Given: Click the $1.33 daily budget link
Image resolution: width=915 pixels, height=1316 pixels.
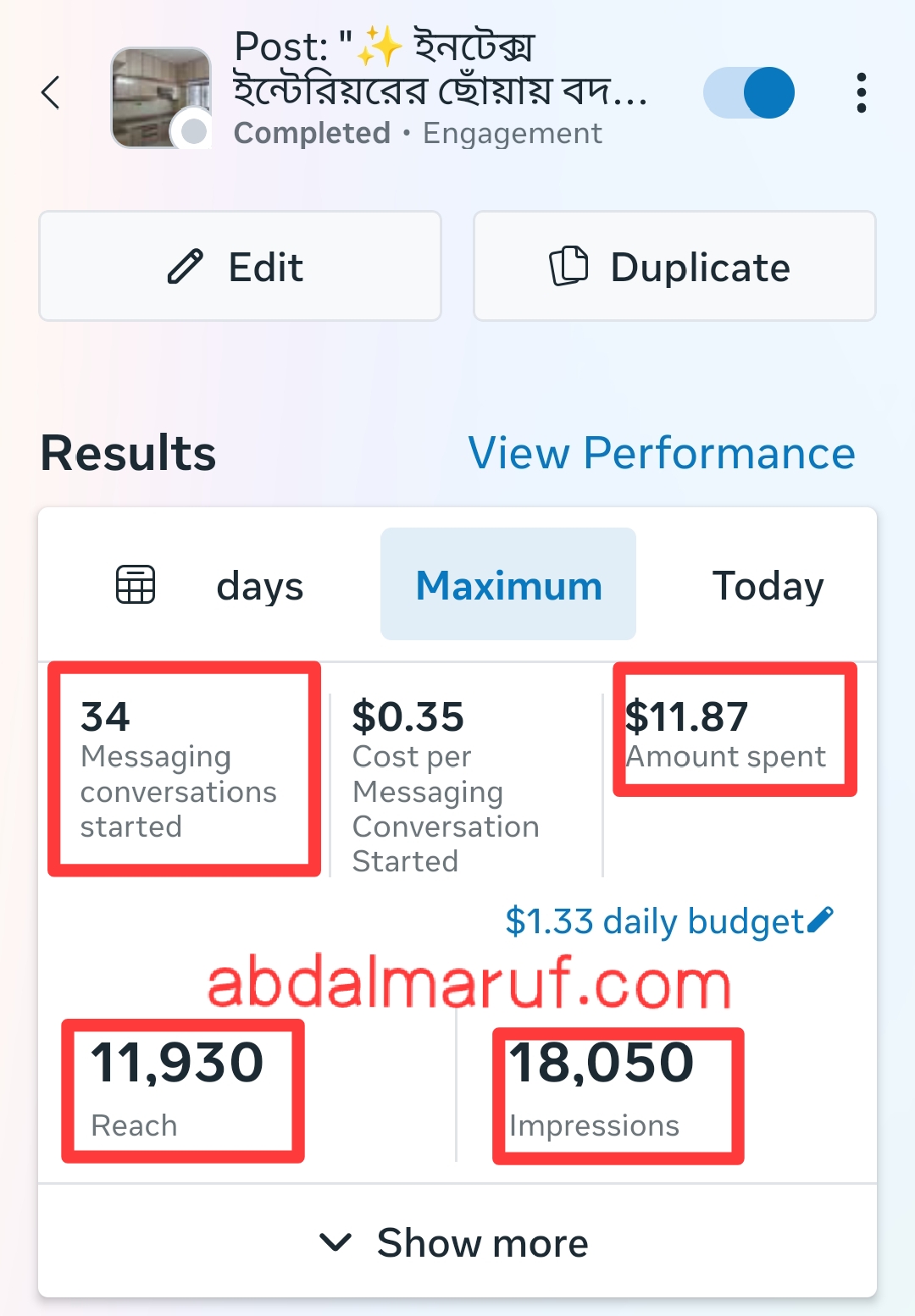Looking at the screenshot, I should [654, 921].
